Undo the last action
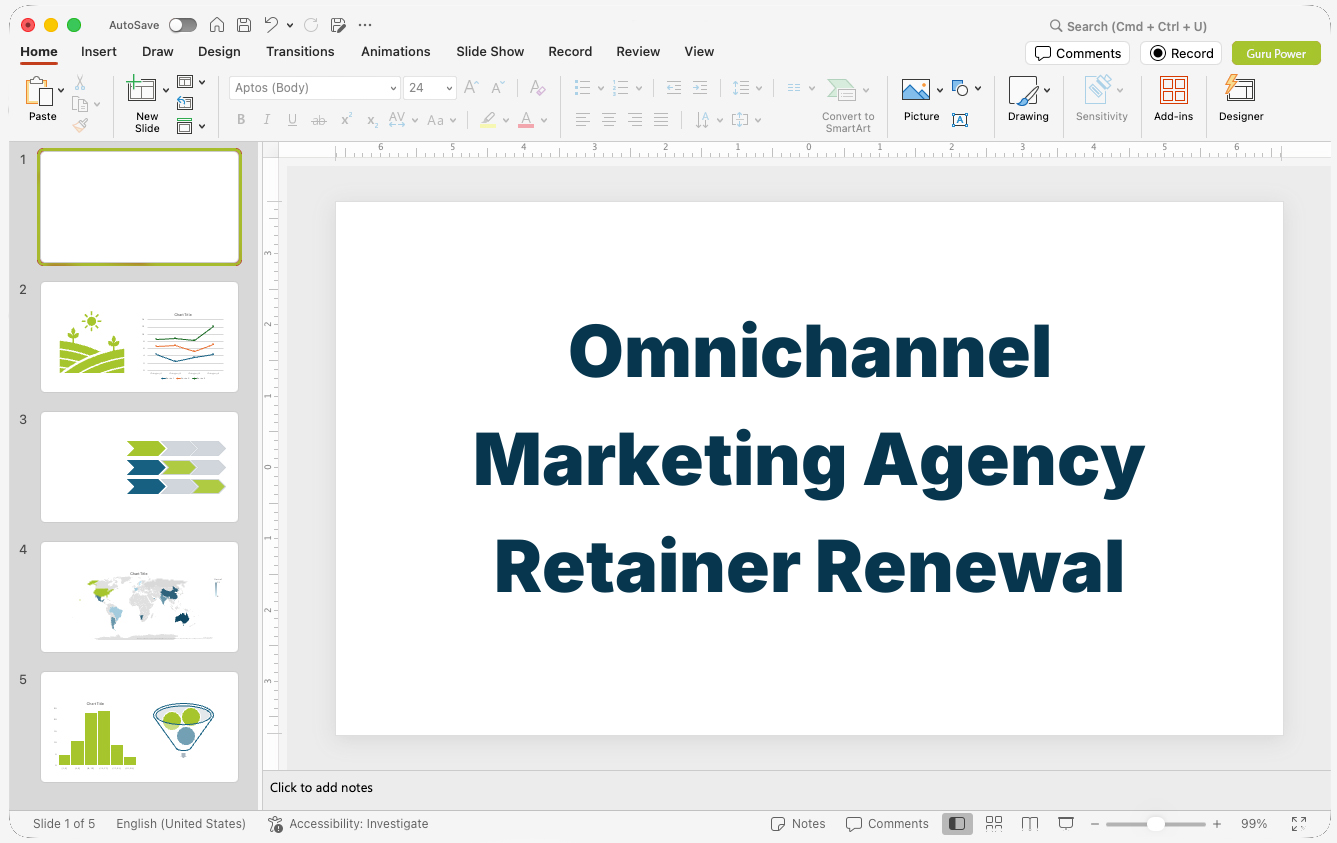1337x843 pixels. click(x=271, y=25)
